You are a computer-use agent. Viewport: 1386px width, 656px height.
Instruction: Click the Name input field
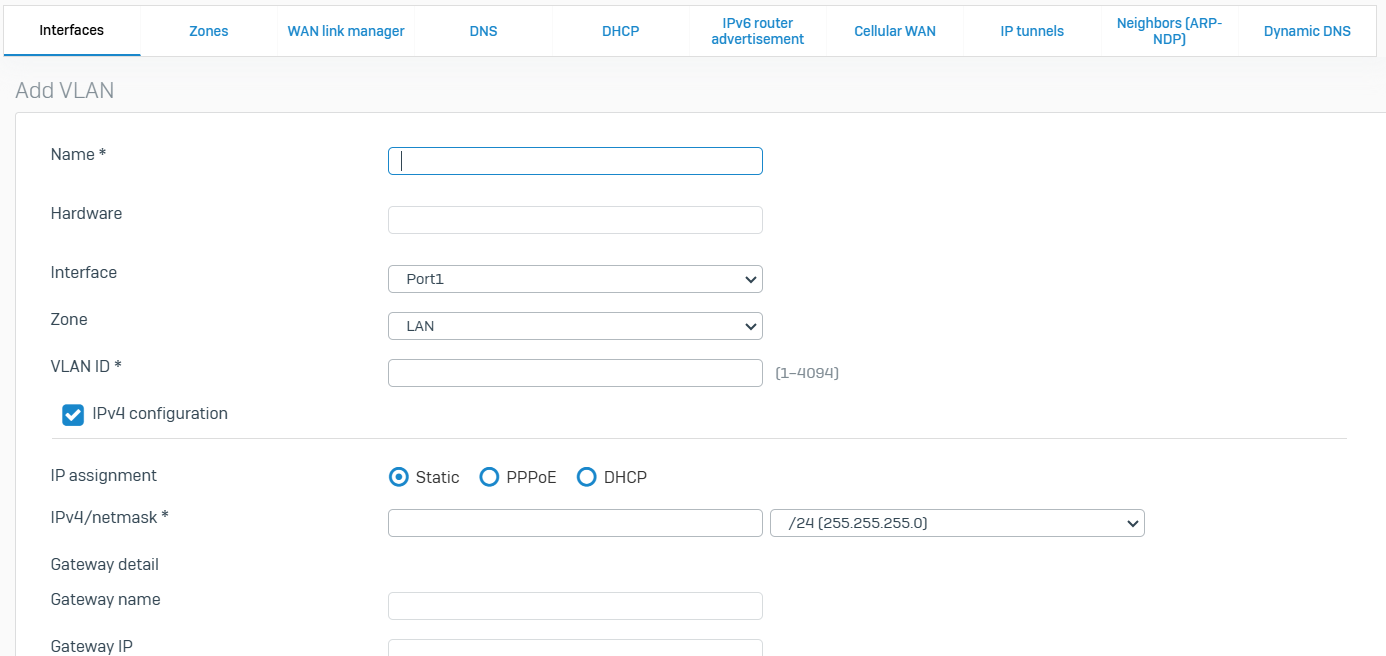[575, 161]
